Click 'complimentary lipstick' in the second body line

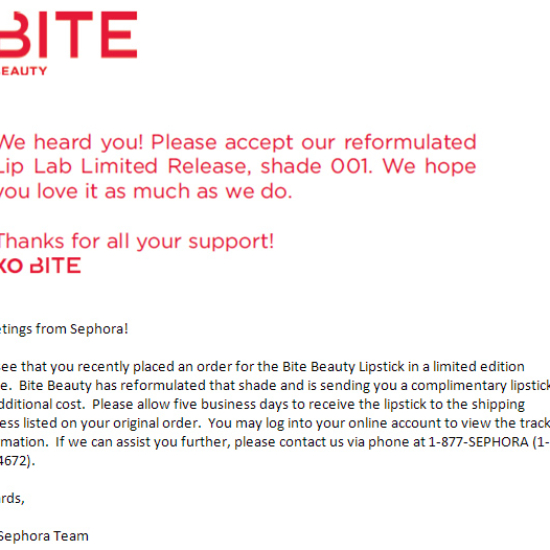pos(481,386)
